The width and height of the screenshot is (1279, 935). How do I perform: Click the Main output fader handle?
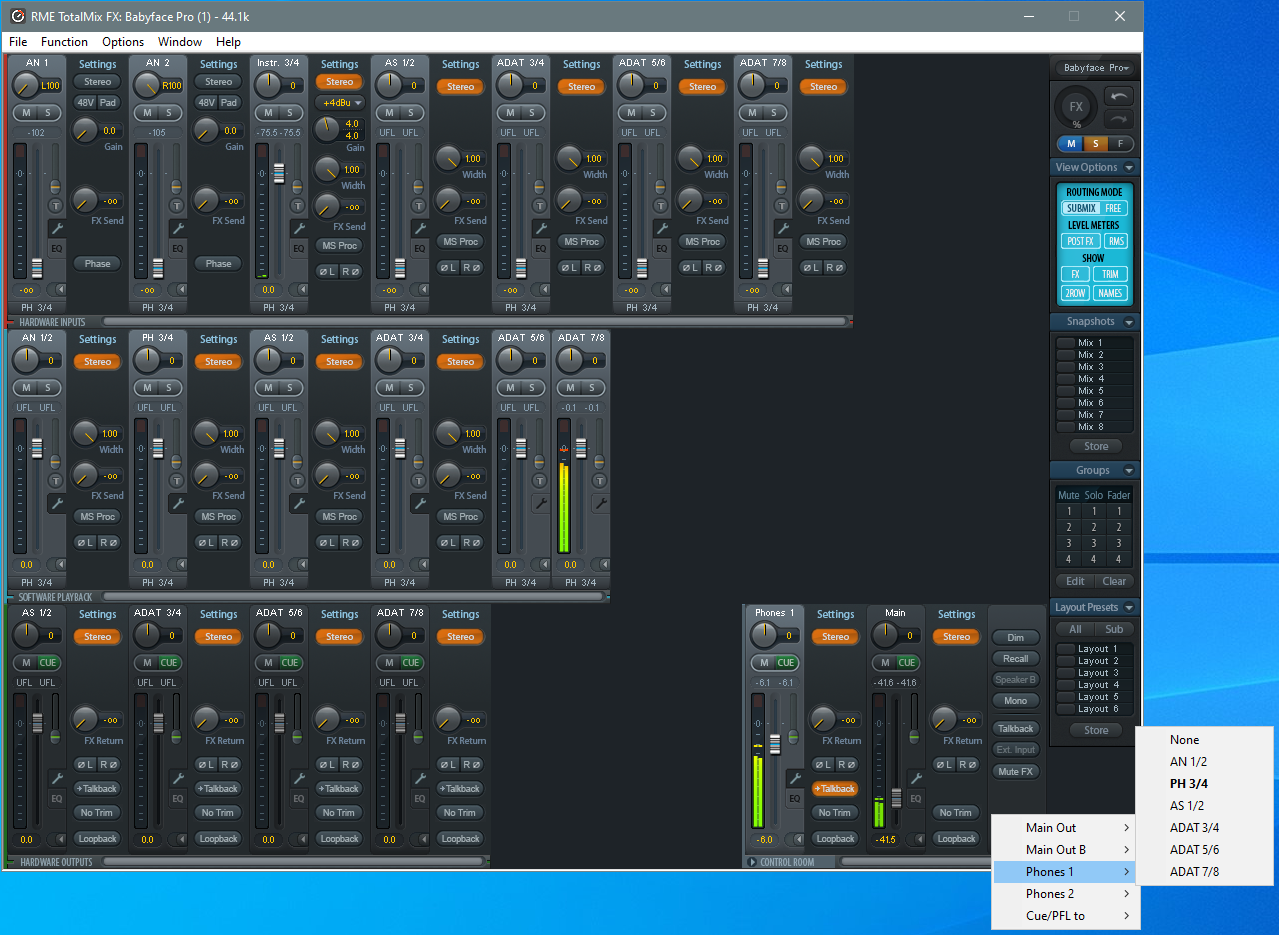pos(896,798)
